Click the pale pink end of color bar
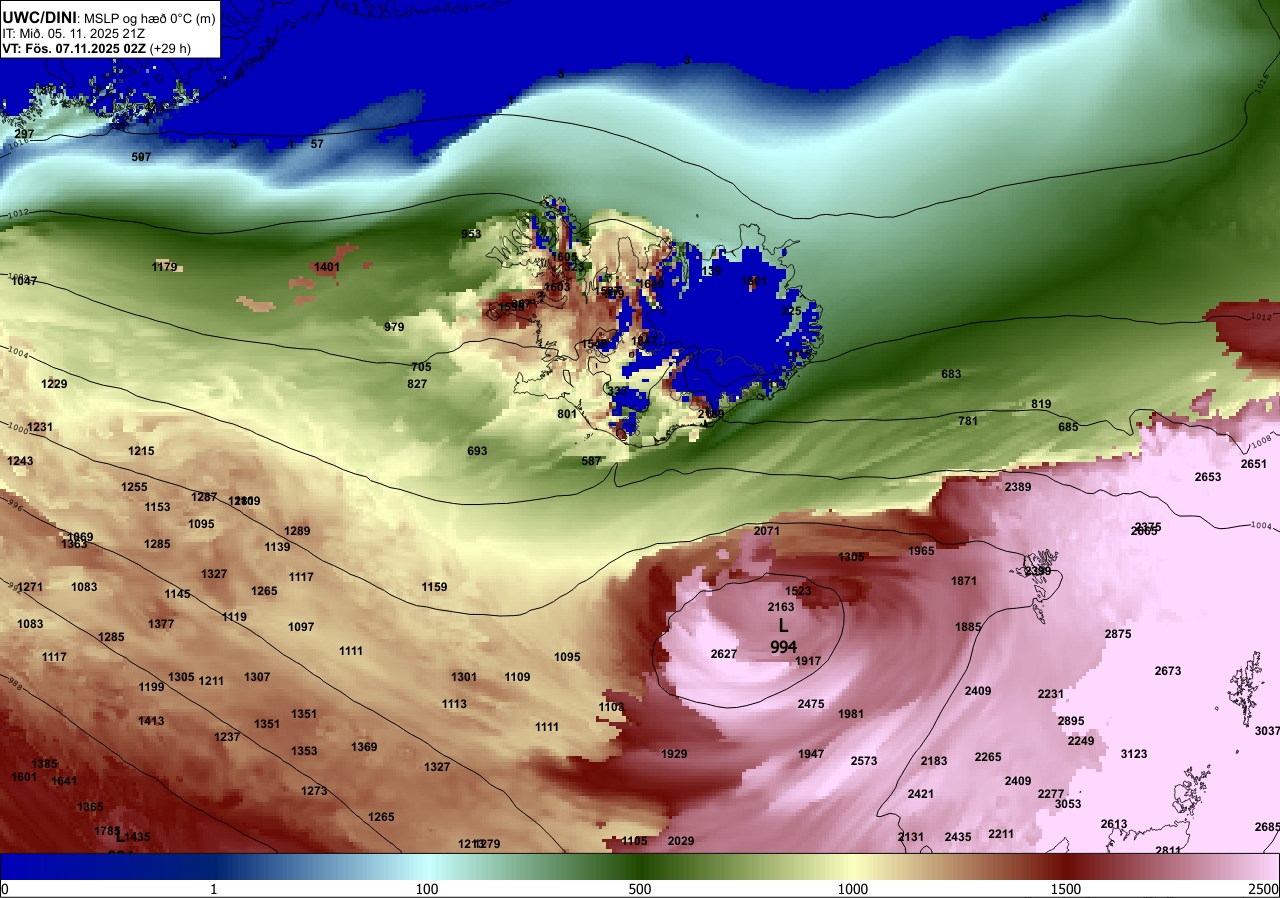Viewport: 1280px width, 898px height. pyautogui.click(x=1260, y=866)
